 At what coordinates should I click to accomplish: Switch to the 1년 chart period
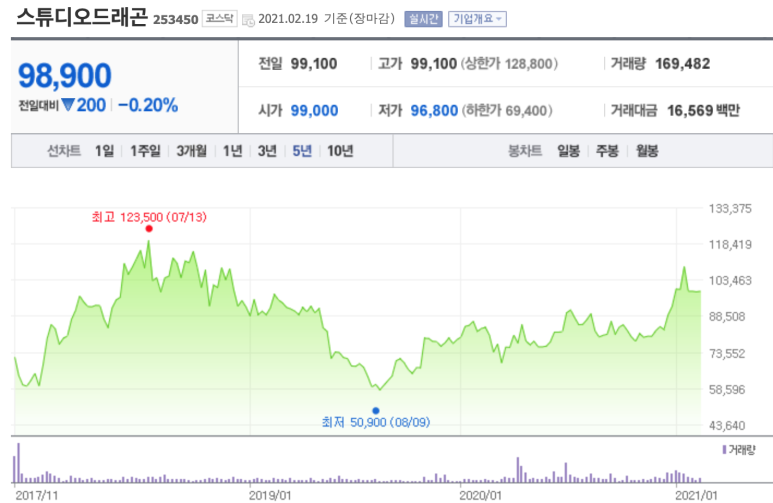[x=232, y=151]
